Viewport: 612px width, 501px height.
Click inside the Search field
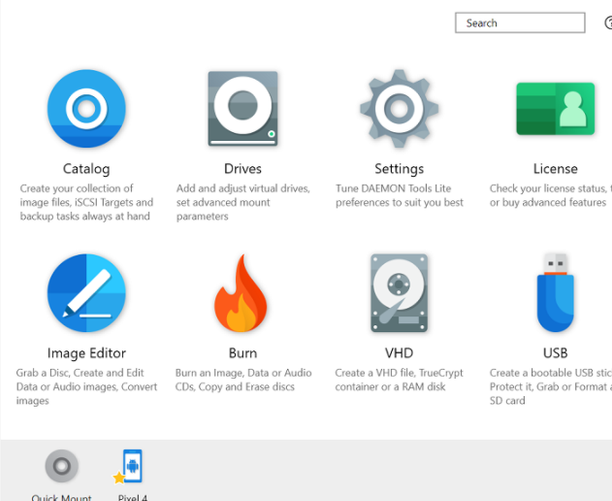(519, 23)
